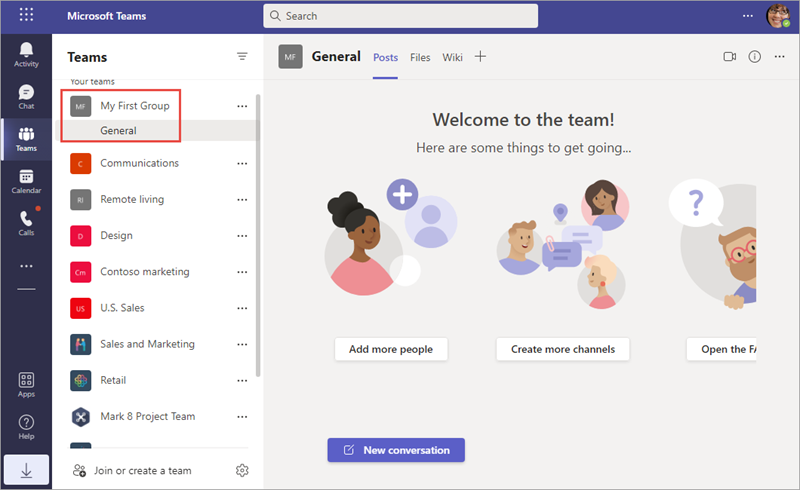The width and height of the screenshot is (800, 490).
Task: Click Join or create a team
Action: coord(133,470)
